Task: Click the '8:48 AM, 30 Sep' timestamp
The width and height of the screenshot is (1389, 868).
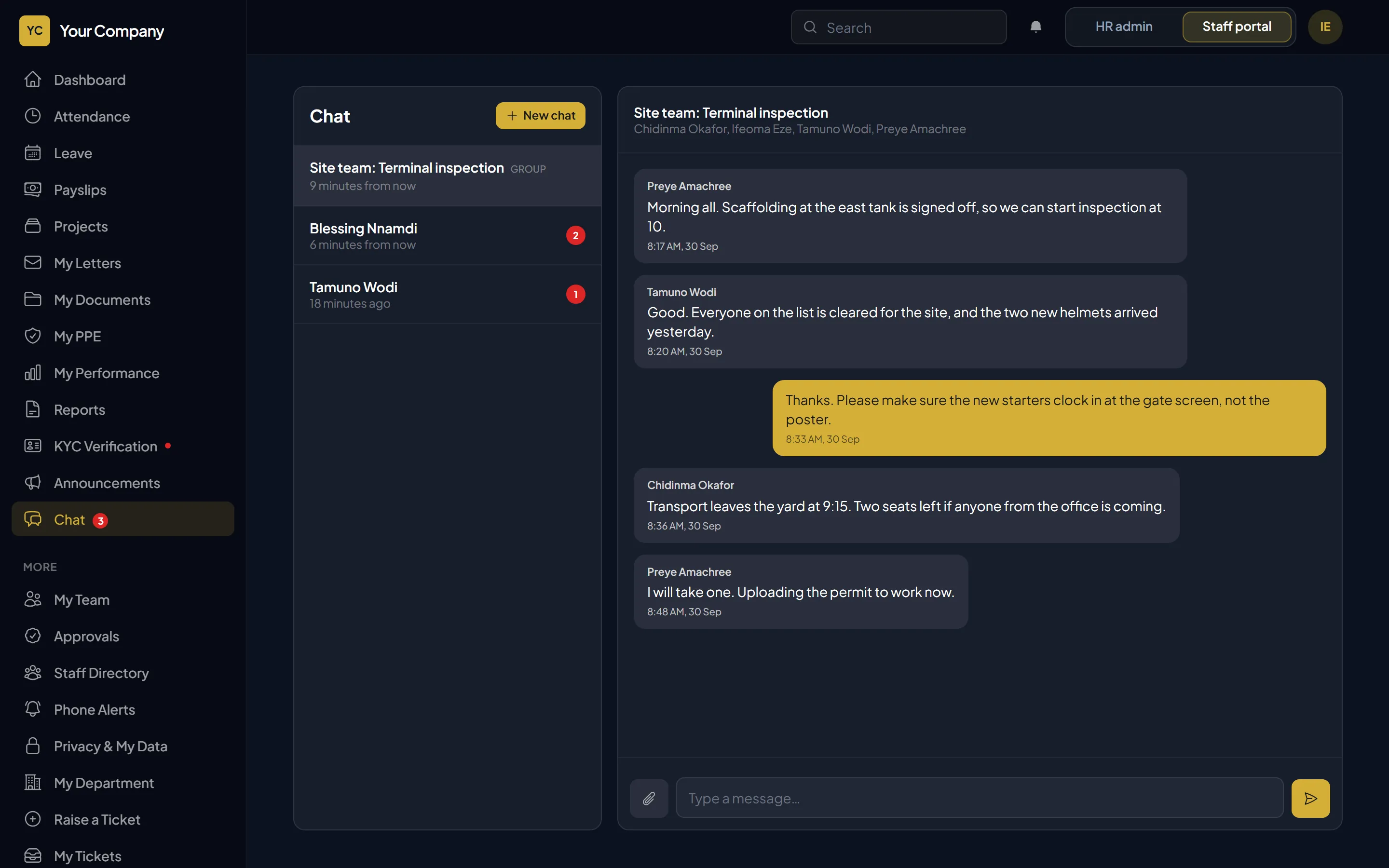Action: [683, 612]
